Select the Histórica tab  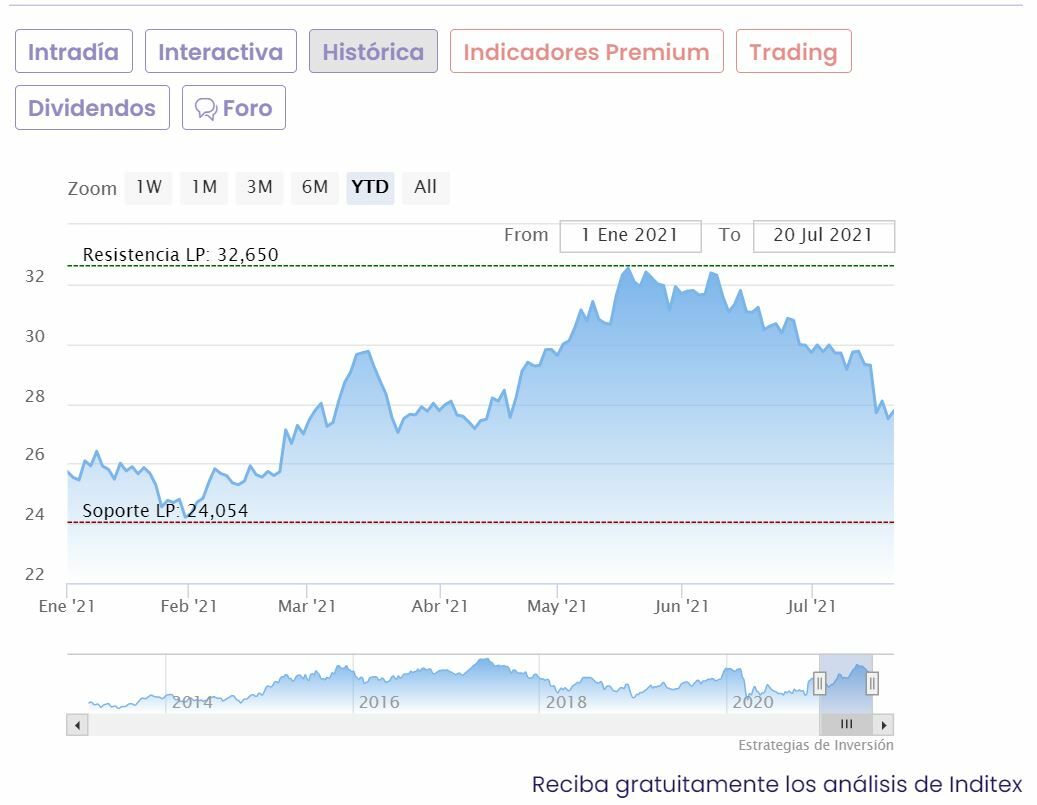click(373, 52)
